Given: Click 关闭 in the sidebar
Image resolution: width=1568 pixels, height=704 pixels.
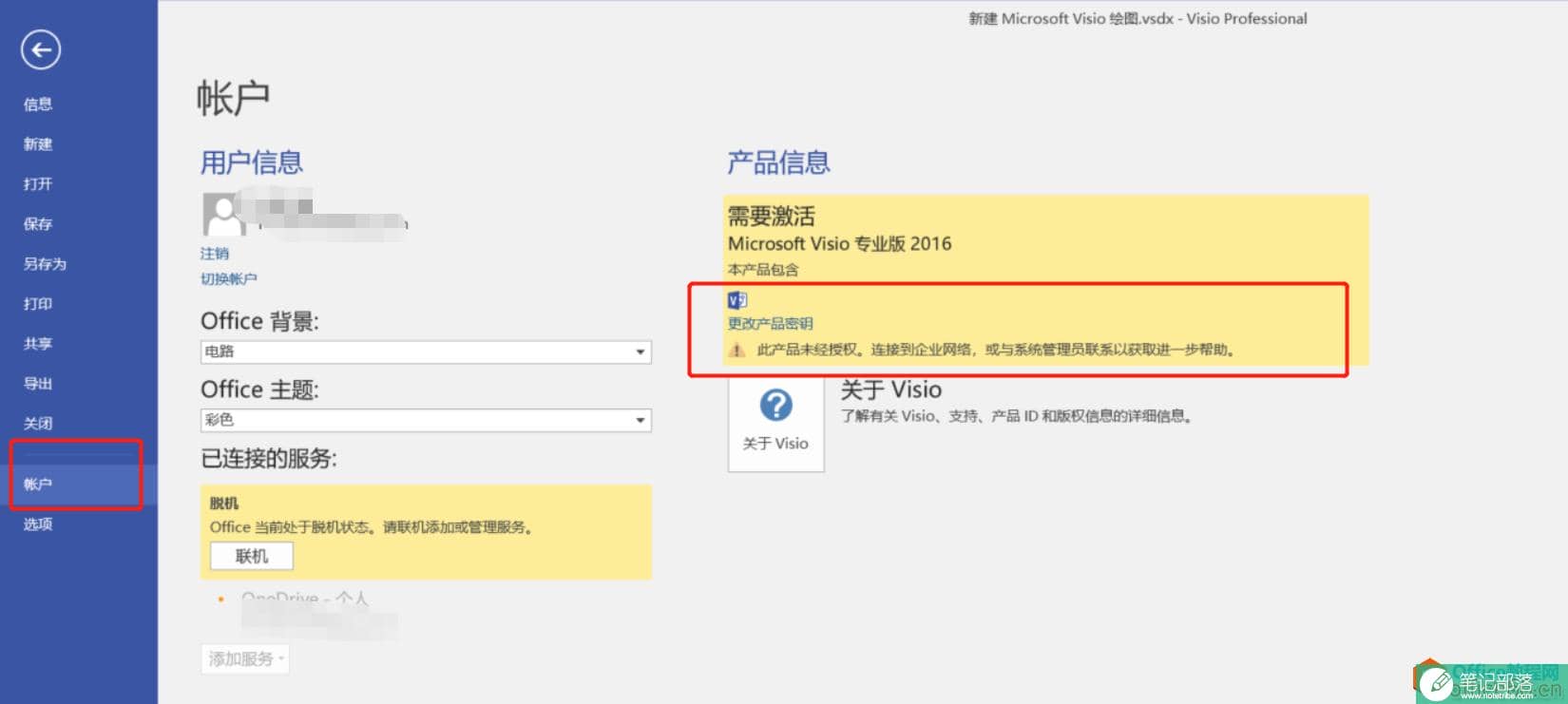Looking at the screenshot, I should (x=38, y=424).
